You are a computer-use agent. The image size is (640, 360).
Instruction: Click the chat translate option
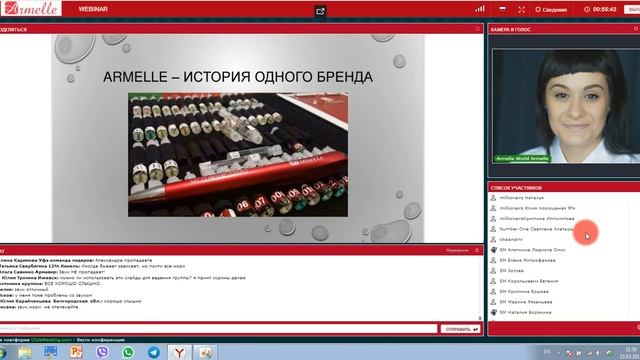click(x=457, y=250)
